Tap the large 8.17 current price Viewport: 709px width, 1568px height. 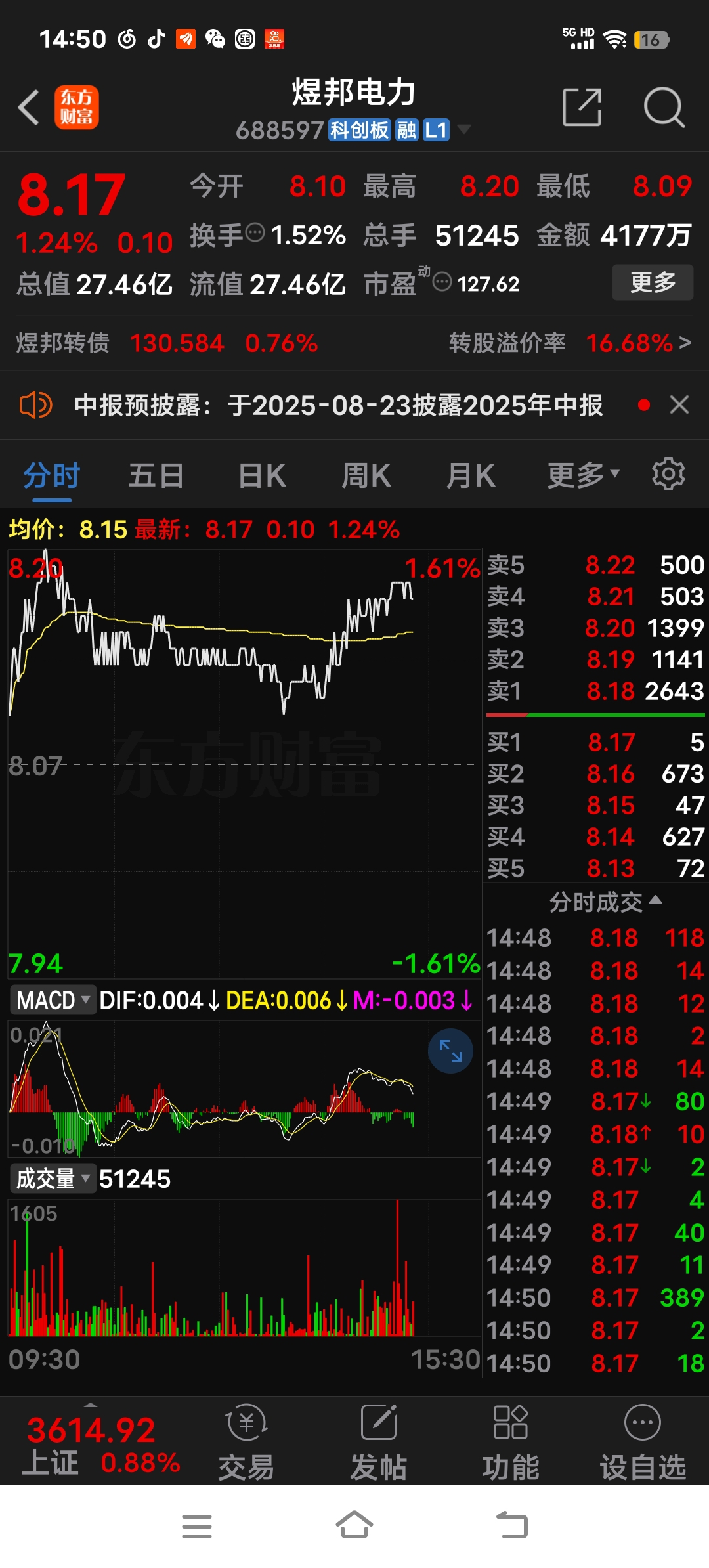[71, 194]
